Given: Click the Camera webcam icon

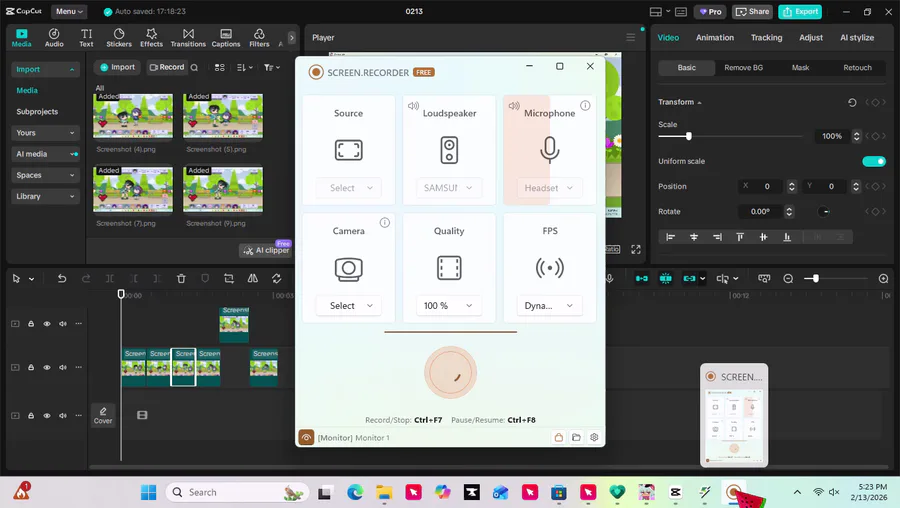Looking at the screenshot, I should (348, 269).
